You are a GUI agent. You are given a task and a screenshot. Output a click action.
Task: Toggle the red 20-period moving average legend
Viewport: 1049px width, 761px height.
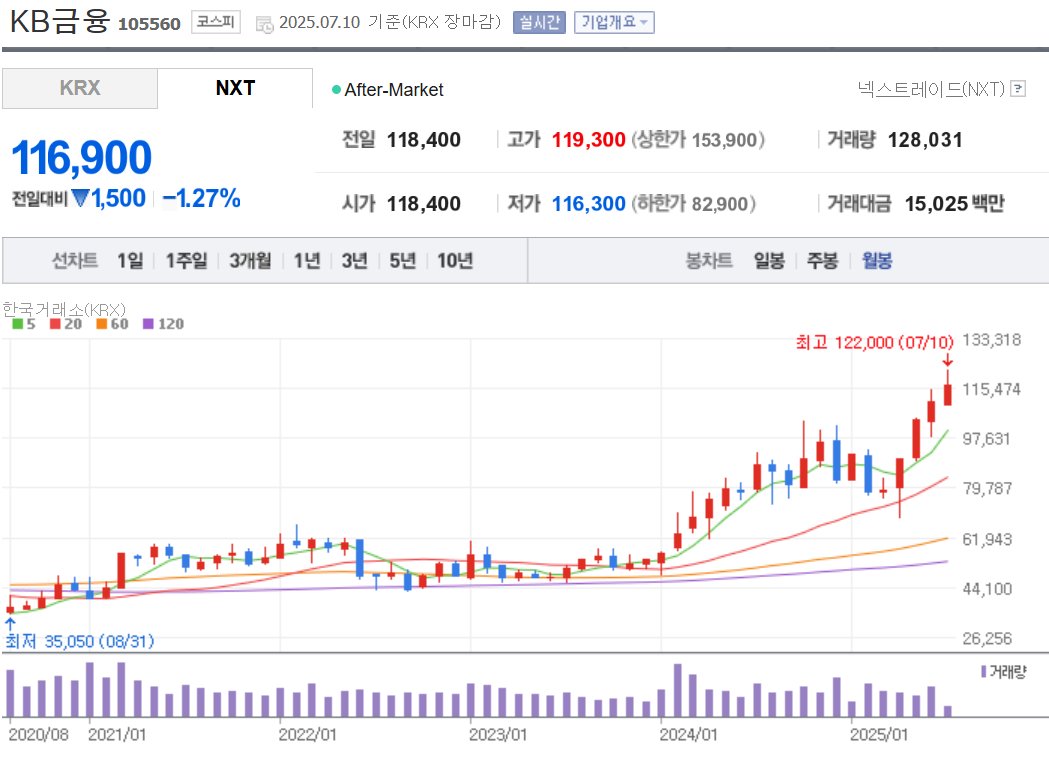(x=57, y=324)
